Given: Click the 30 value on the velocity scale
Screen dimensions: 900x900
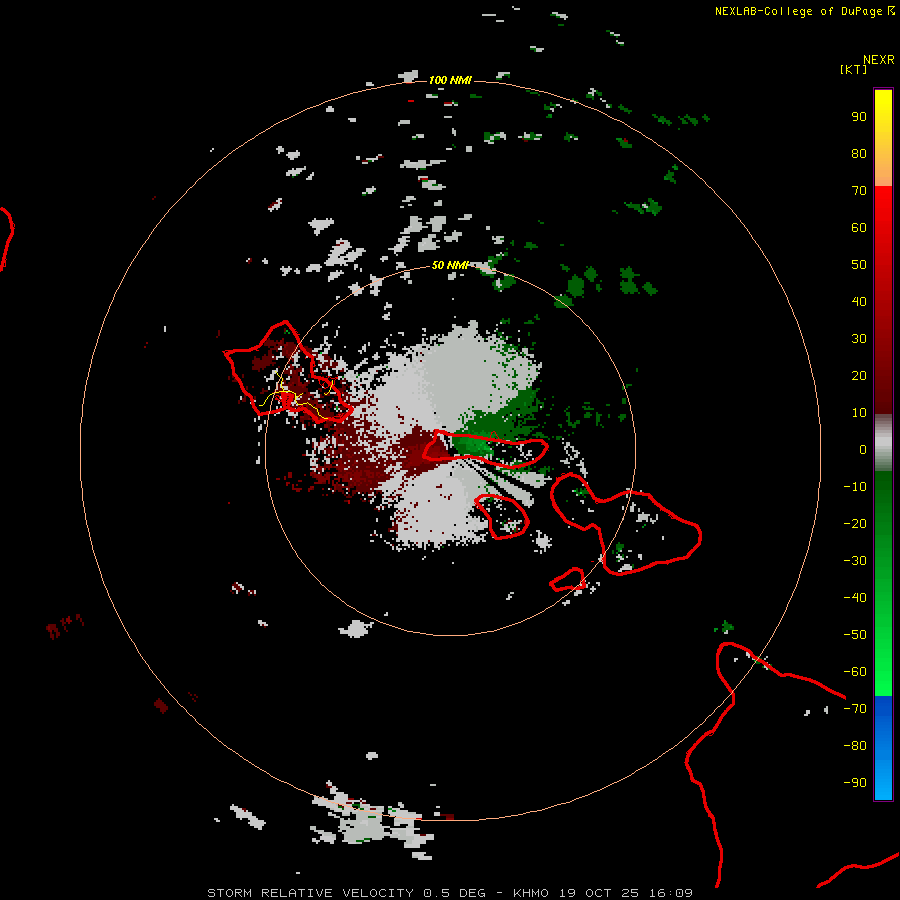Looking at the screenshot, I should click(x=859, y=339).
